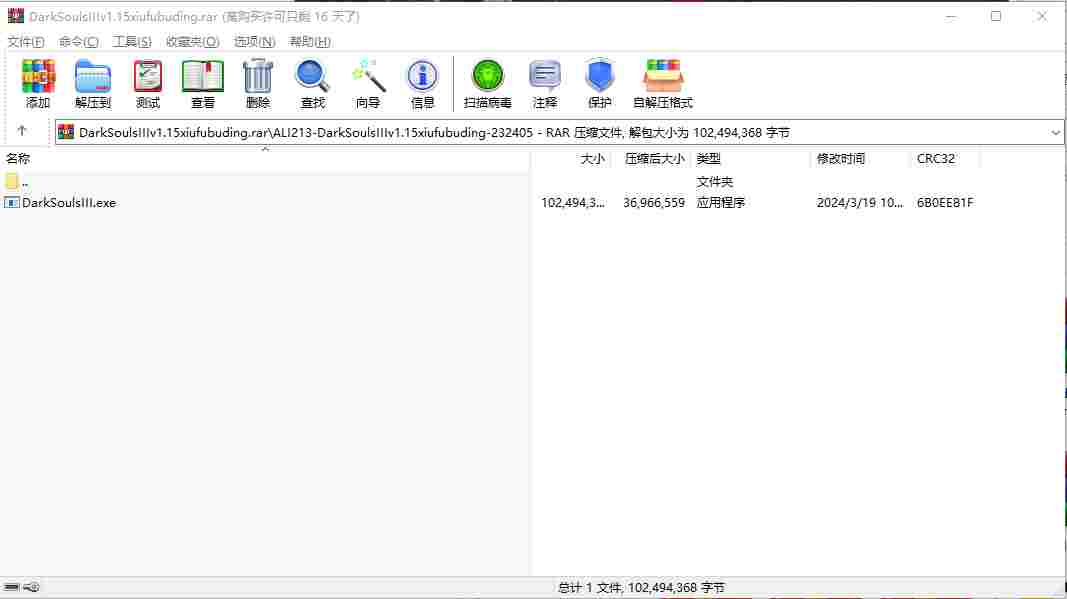
Task: Click the Add (添加) toolbar icon
Action: pos(38,83)
